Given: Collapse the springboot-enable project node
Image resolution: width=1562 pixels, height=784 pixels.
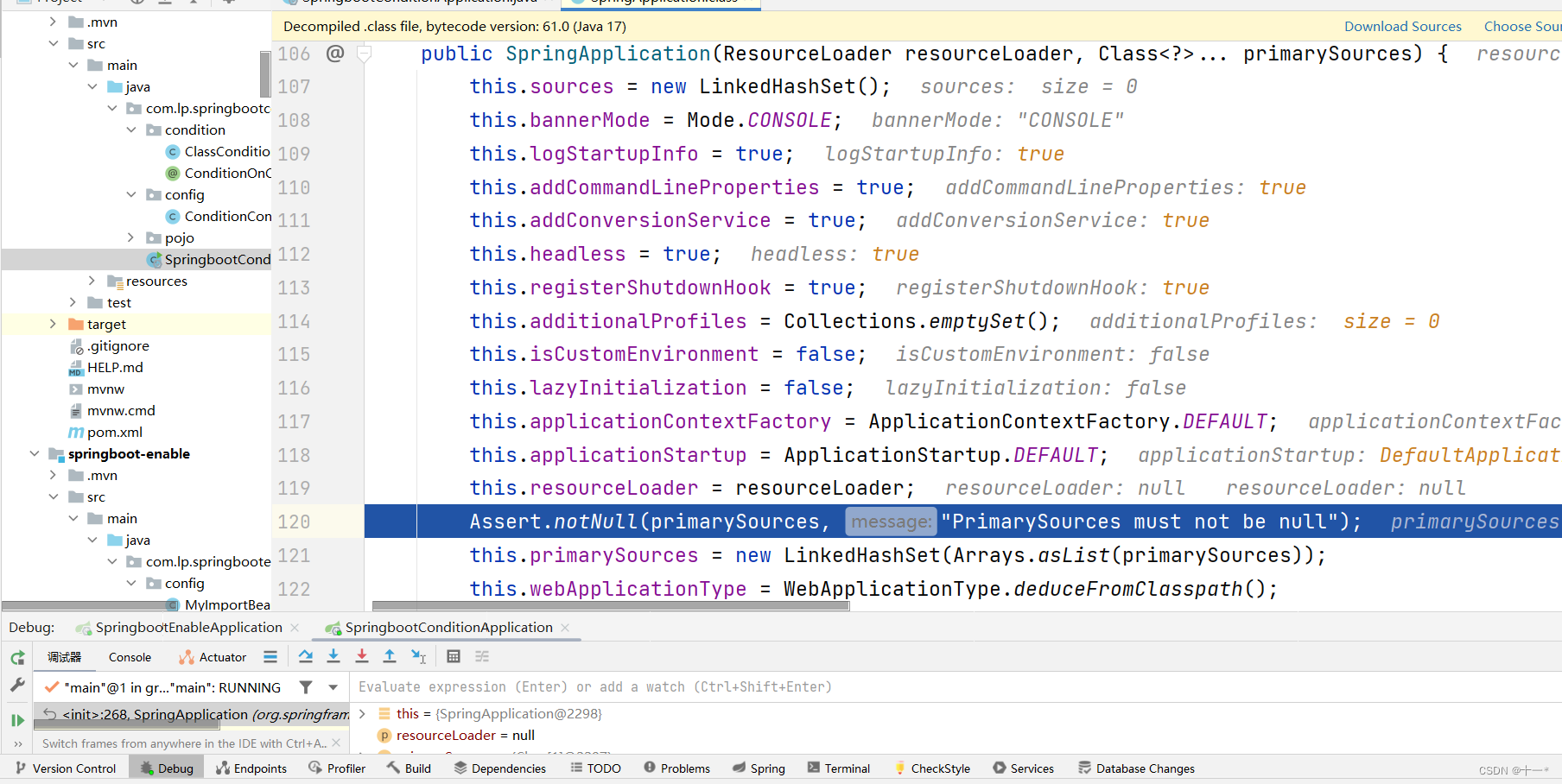Looking at the screenshot, I should [35, 453].
